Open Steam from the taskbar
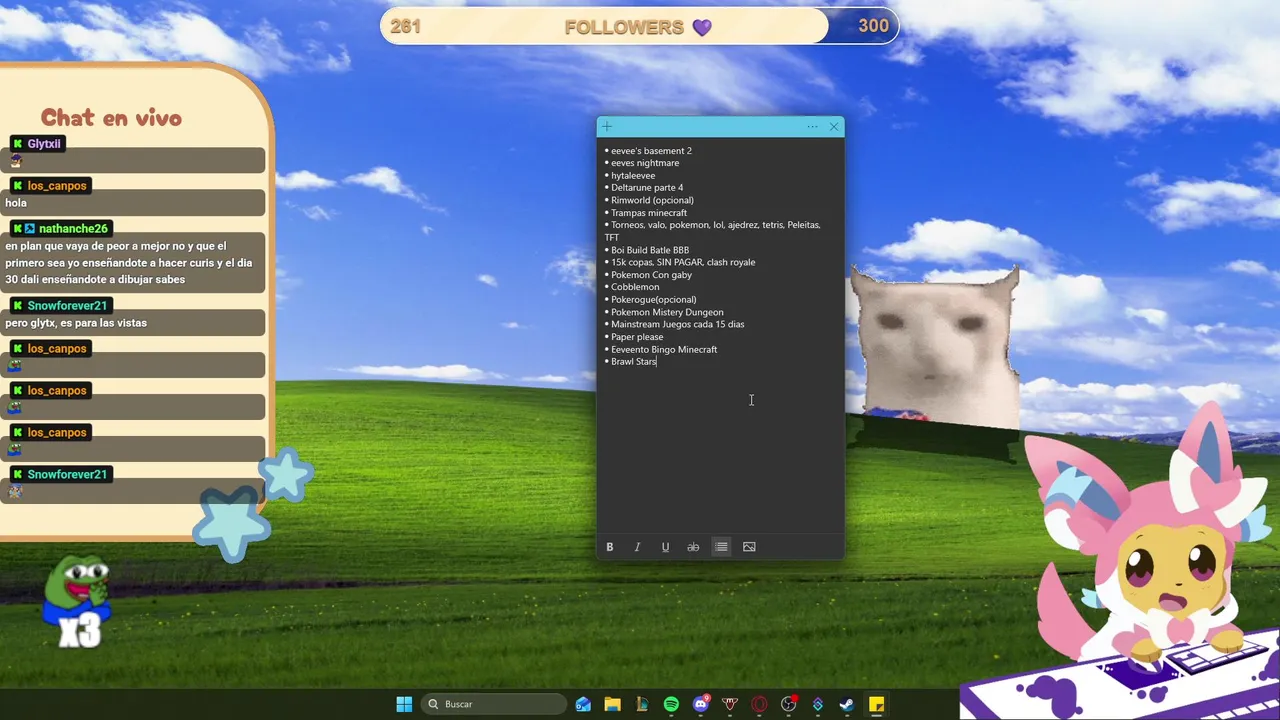Screen dimensions: 1280x720 tap(846, 704)
